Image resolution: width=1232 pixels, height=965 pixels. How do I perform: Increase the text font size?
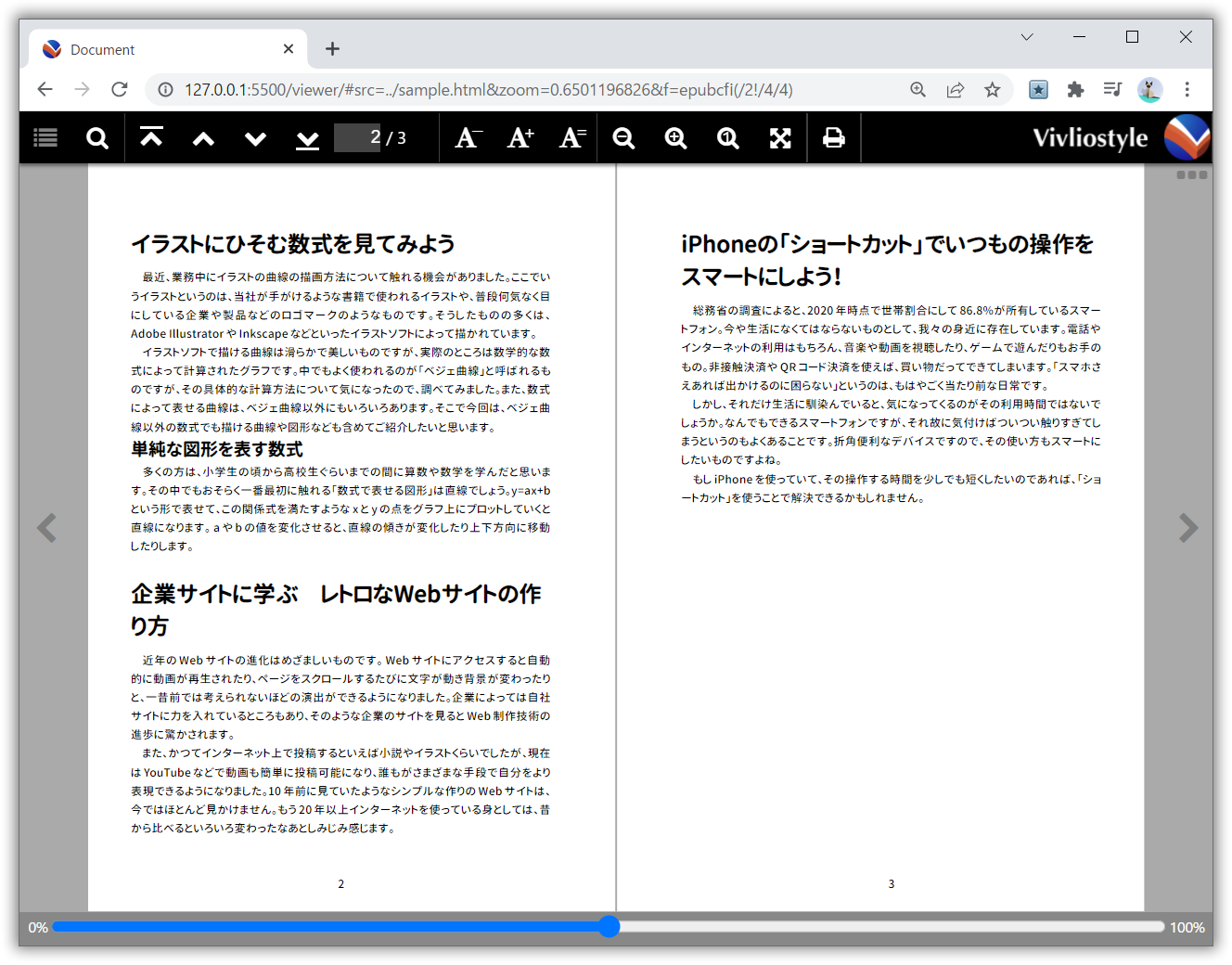(x=520, y=137)
